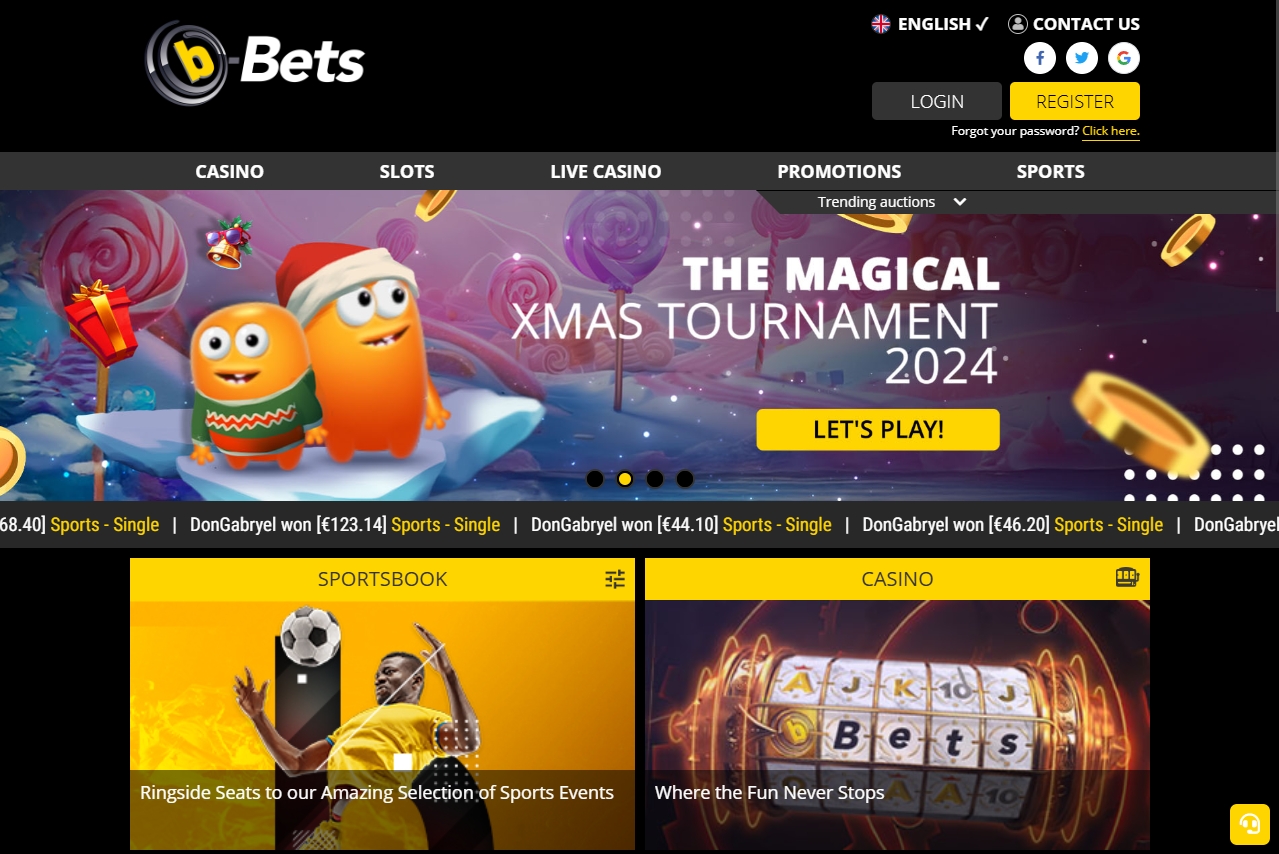This screenshot has width=1279, height=854.
Task: Select the first banner carousel dot
Action: coord(595,479)
